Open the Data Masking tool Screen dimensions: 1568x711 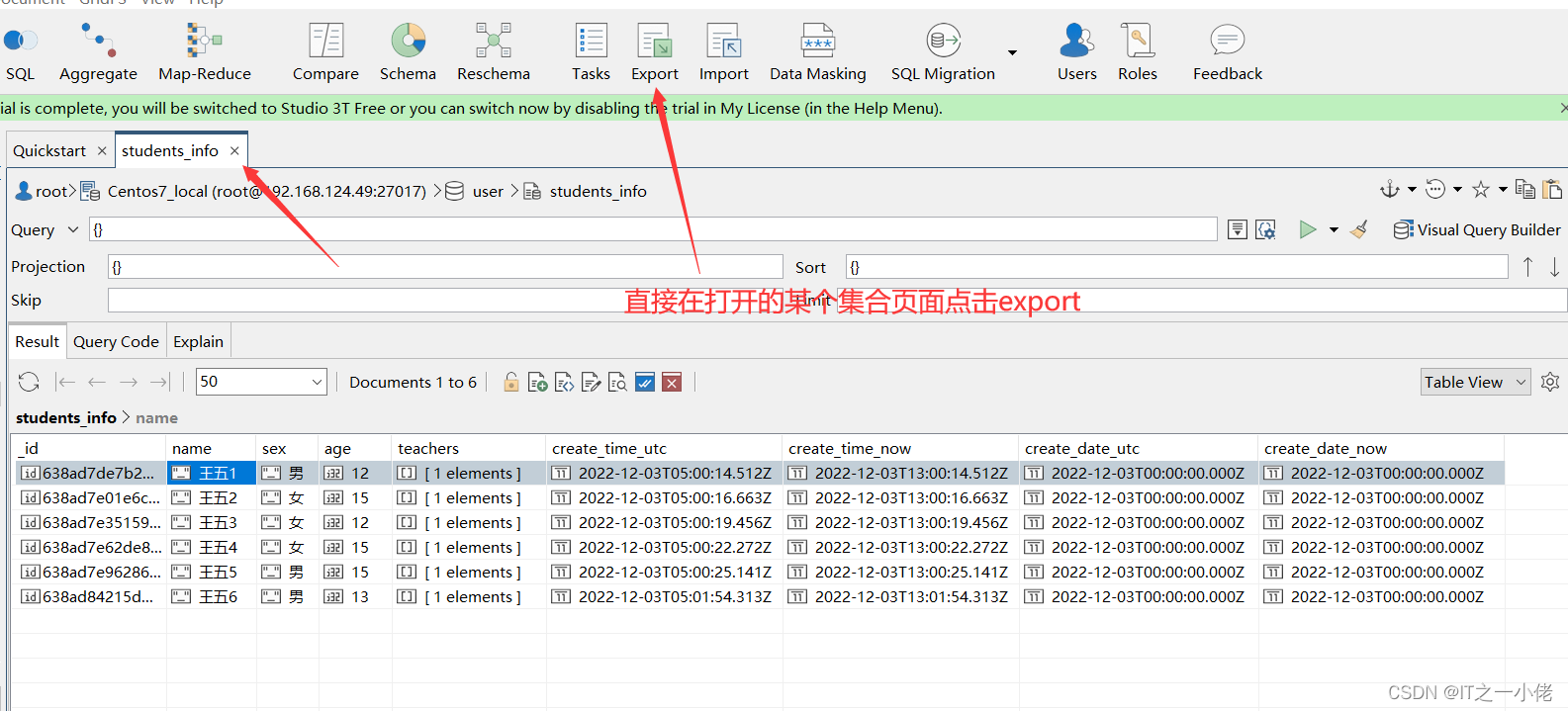tap(818, 53)
